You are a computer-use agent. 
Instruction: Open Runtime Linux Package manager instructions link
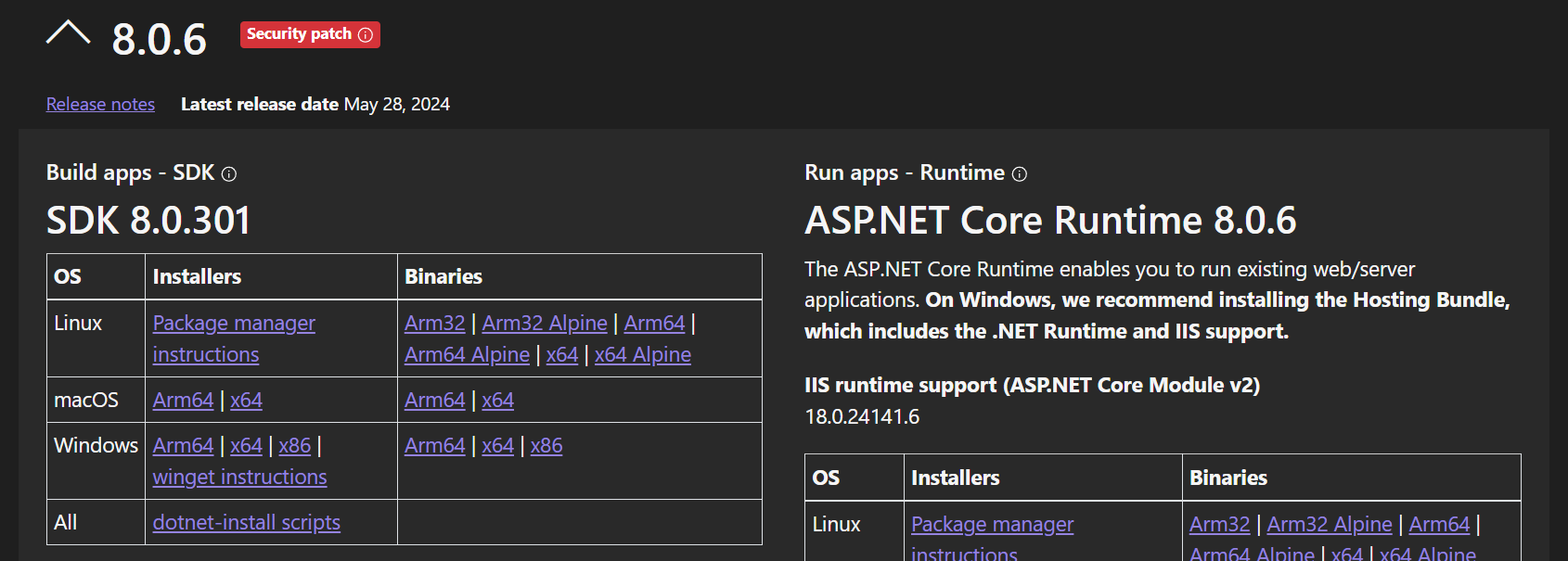coord(992,539)
